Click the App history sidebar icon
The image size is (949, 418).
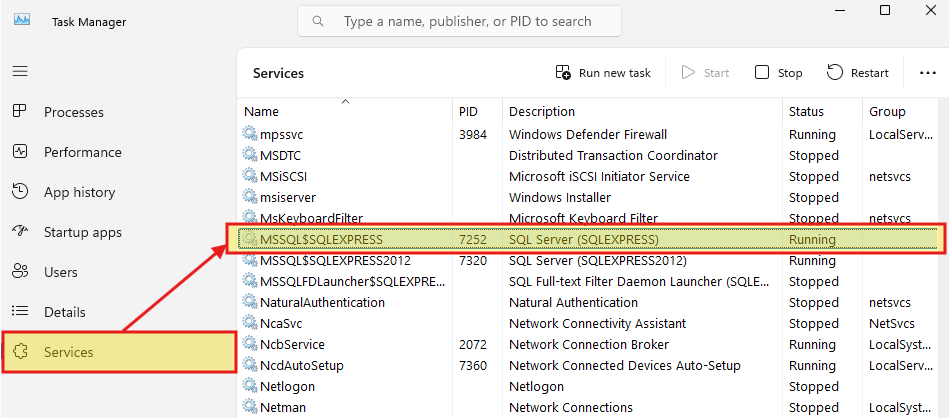(x=20, y=192)
